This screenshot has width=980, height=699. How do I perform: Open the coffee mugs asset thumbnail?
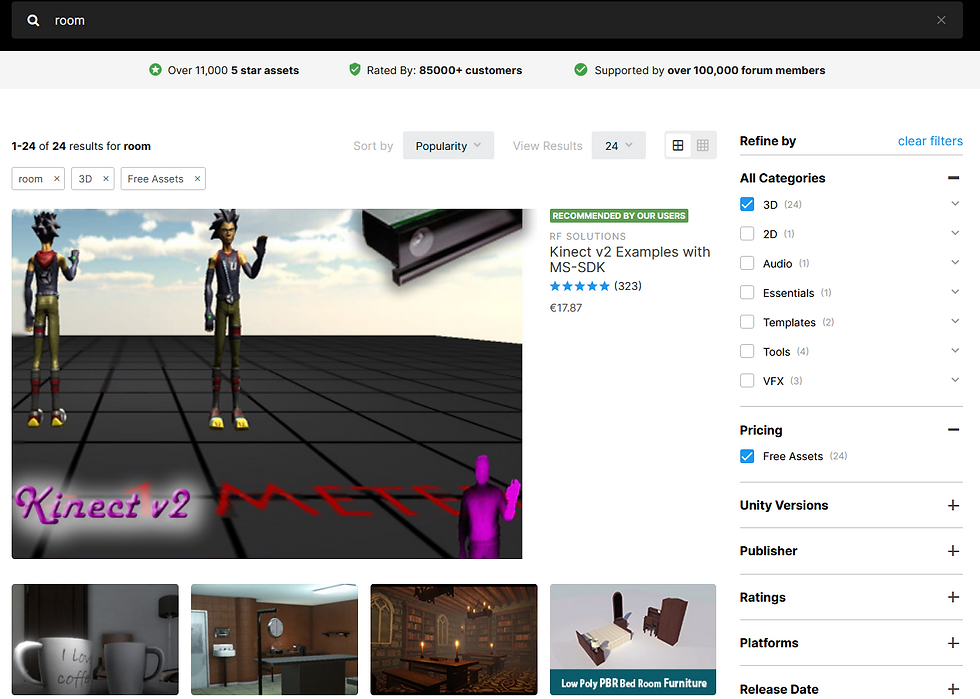click(95, 640)
